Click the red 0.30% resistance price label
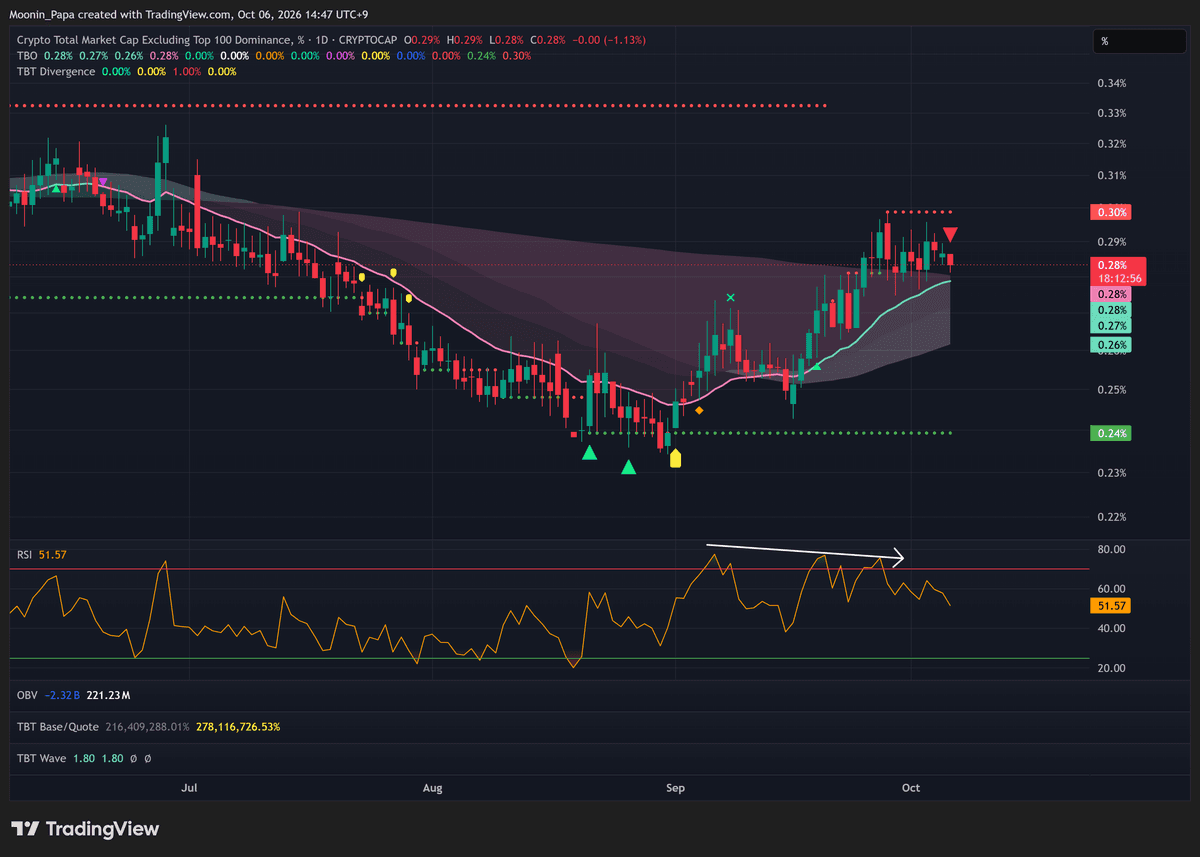The width and height of the screenshot is (1200, 857). pos(1112,212)
